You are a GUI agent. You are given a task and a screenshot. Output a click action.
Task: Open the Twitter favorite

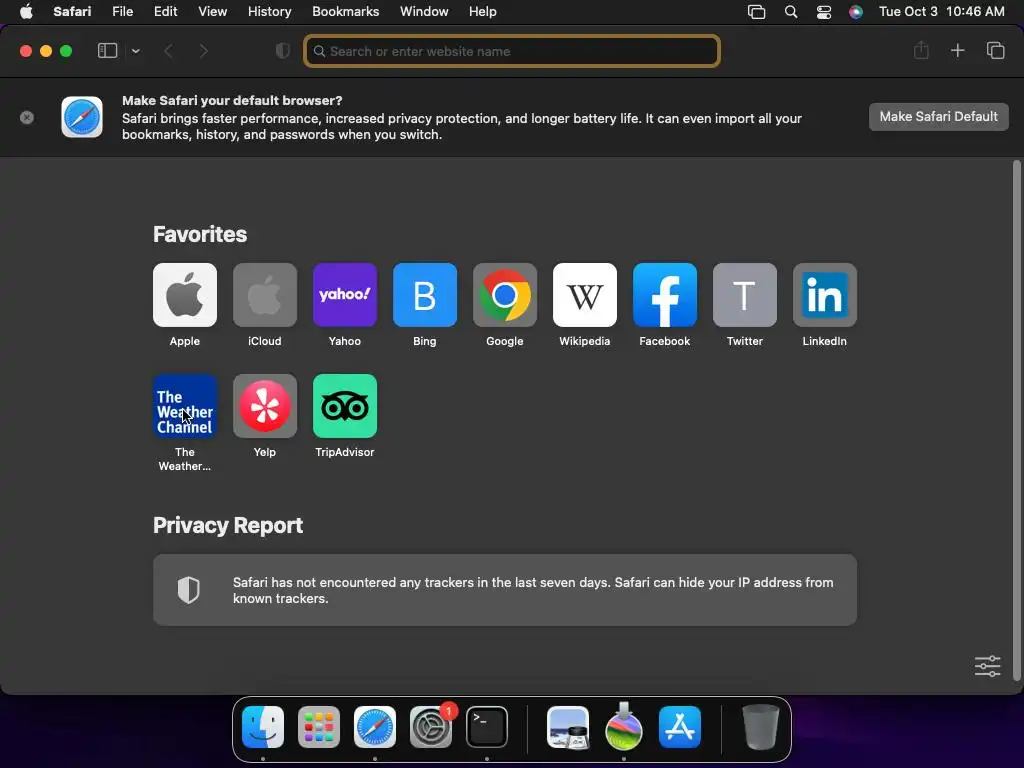pos(744,295)
